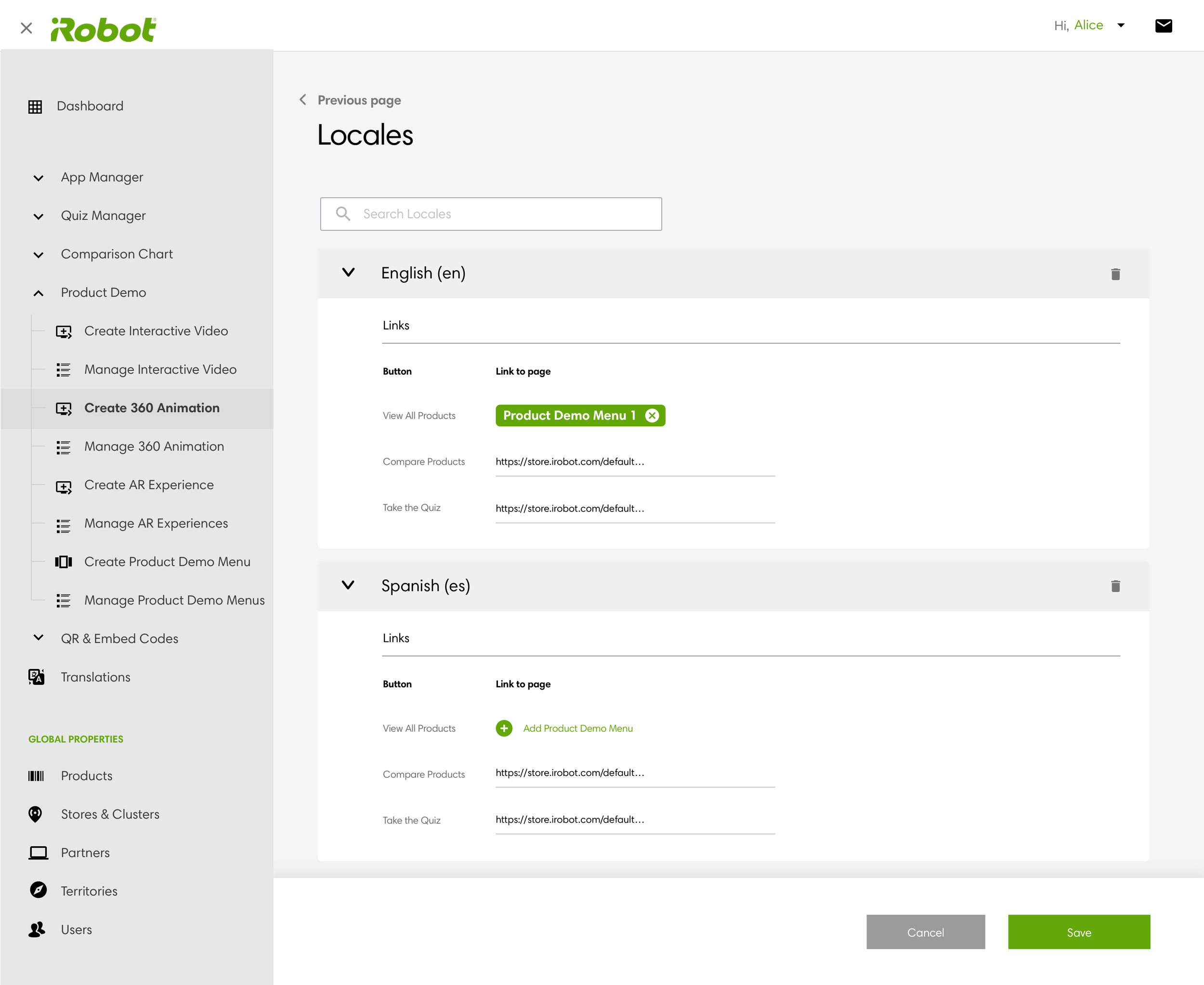Collapse the Spanish (es) locale section
Viewport: 1204px width, 985px height.
[348, 585]
